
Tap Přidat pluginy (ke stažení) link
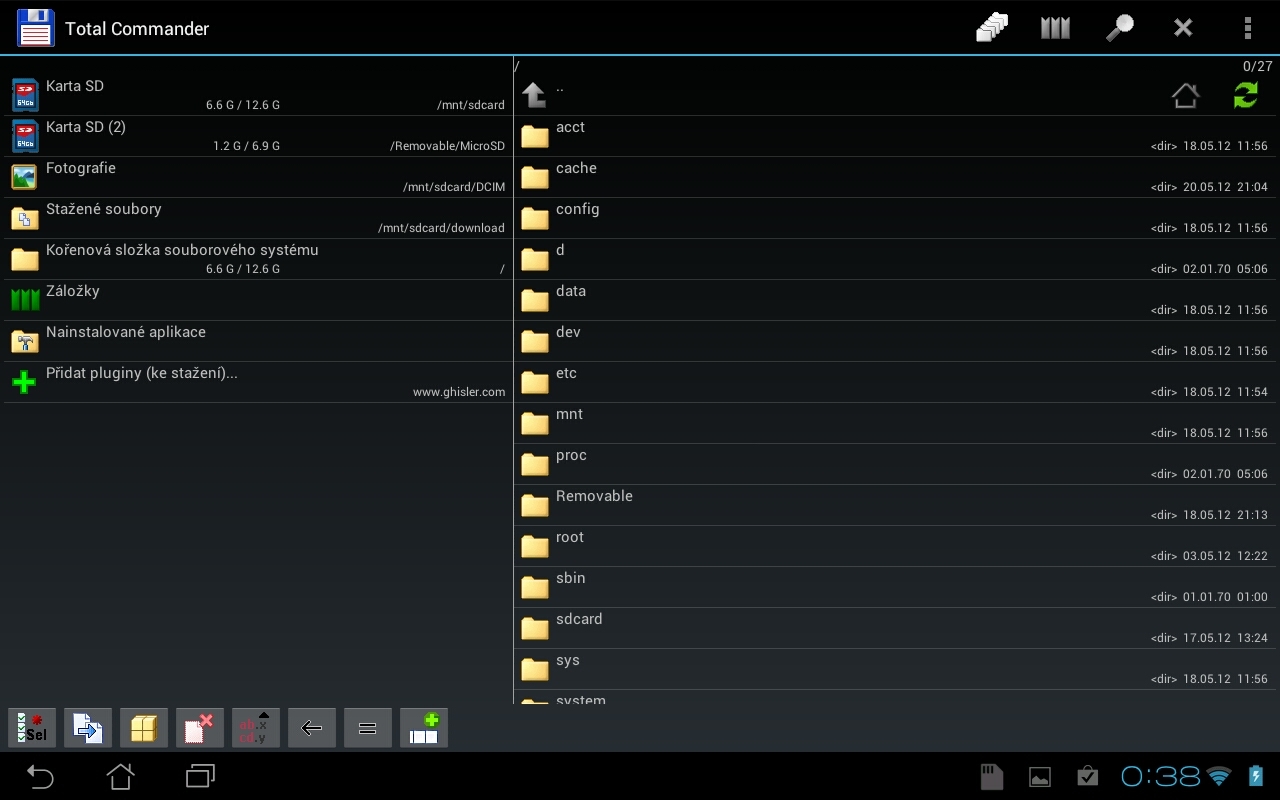[x=256, y=382]
